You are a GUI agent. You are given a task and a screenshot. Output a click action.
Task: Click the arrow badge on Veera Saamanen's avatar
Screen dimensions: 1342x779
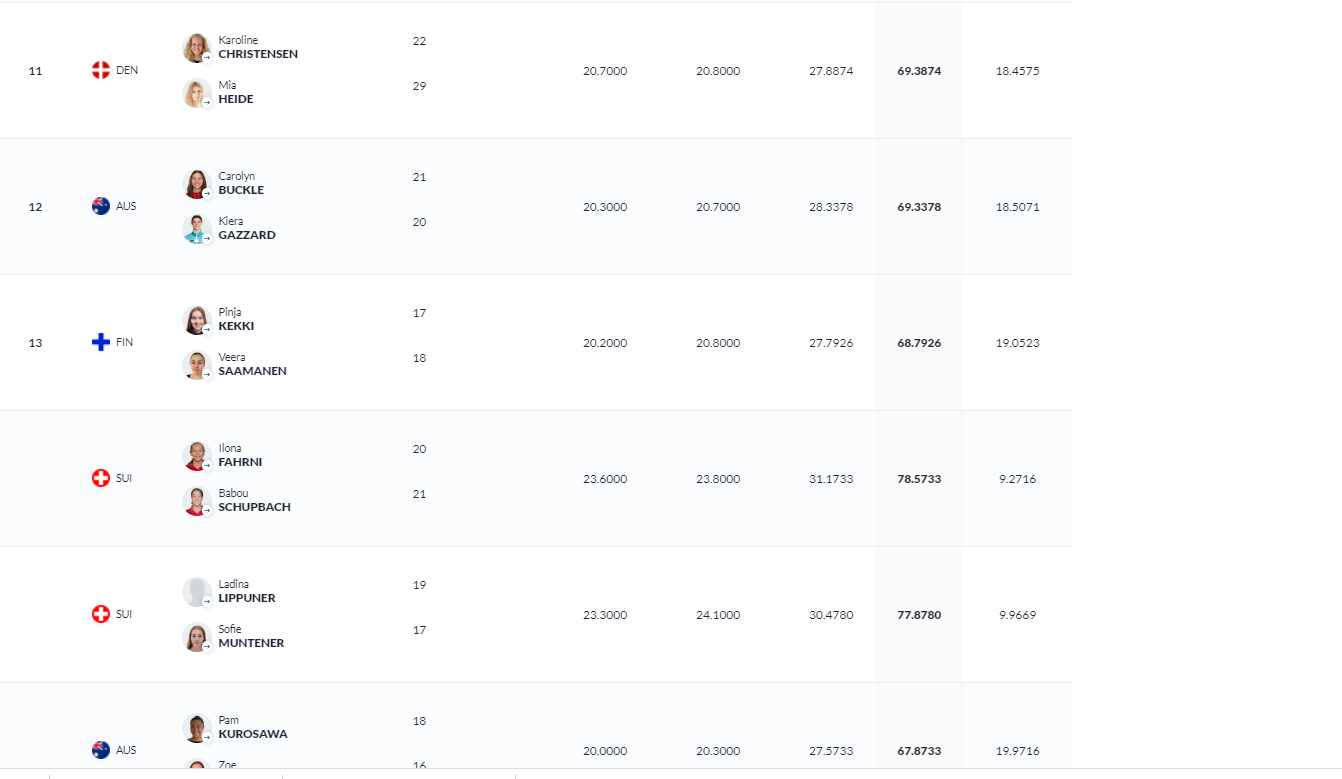(x=207, y=374)
